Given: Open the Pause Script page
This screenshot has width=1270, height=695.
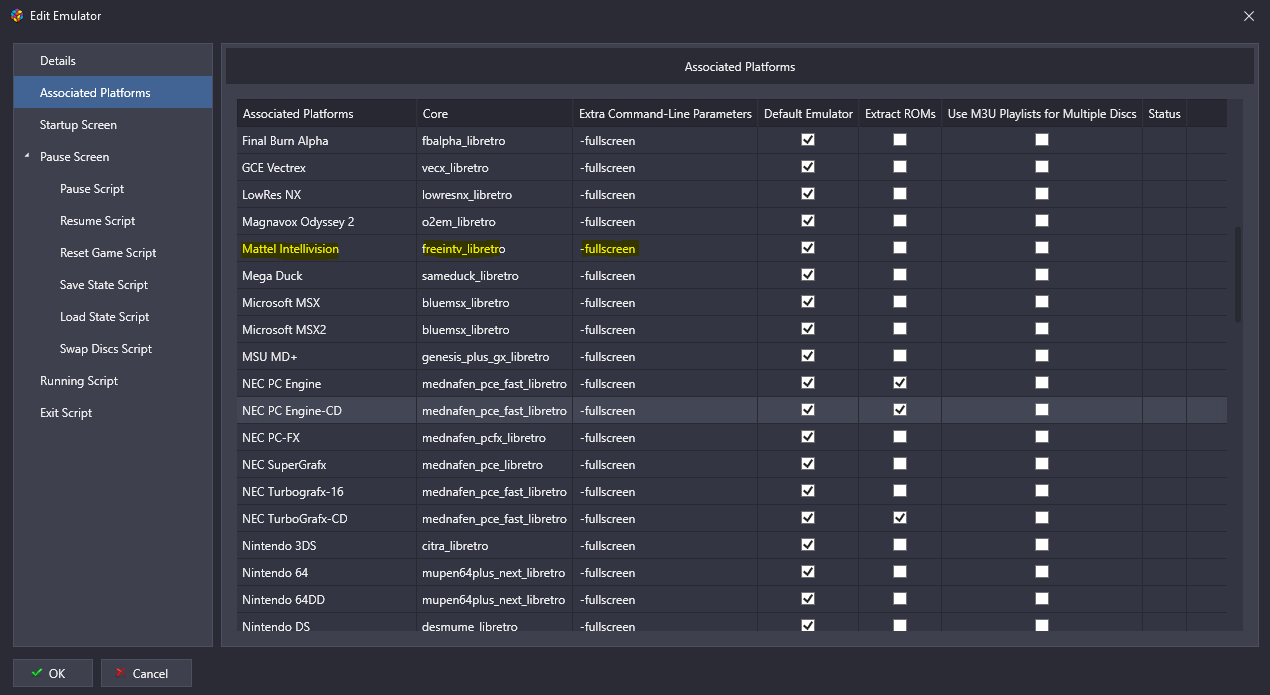Looking at the screenshot, I should pos(92,189).
